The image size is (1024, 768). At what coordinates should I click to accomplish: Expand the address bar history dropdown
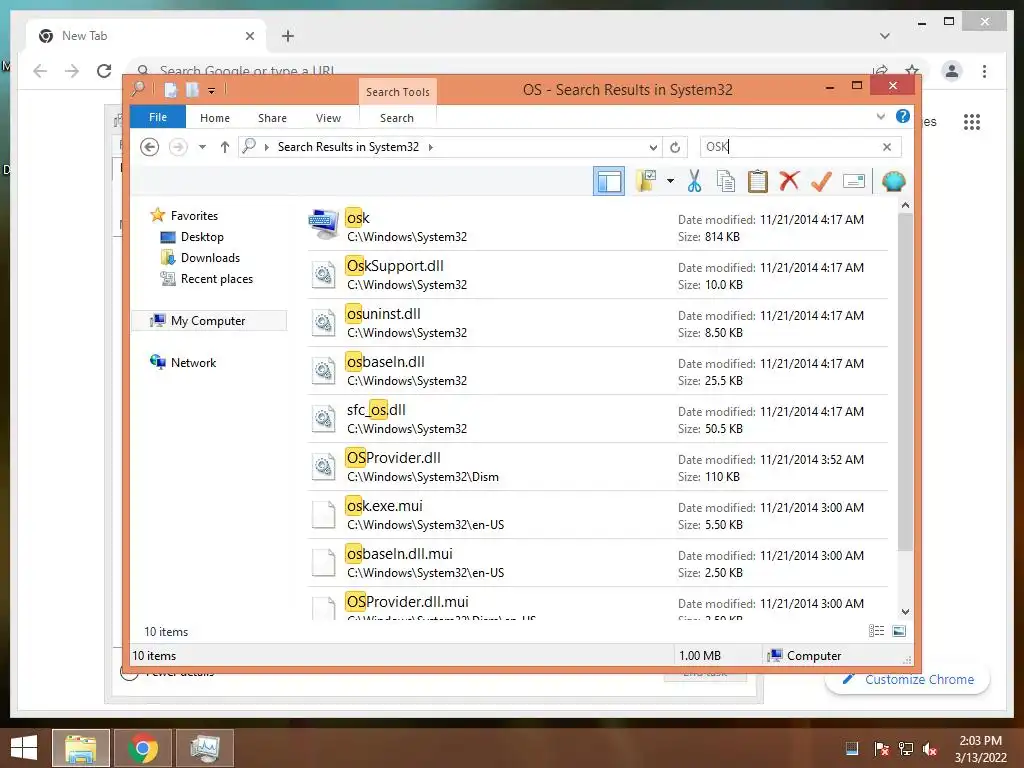(x=653, y=148)
